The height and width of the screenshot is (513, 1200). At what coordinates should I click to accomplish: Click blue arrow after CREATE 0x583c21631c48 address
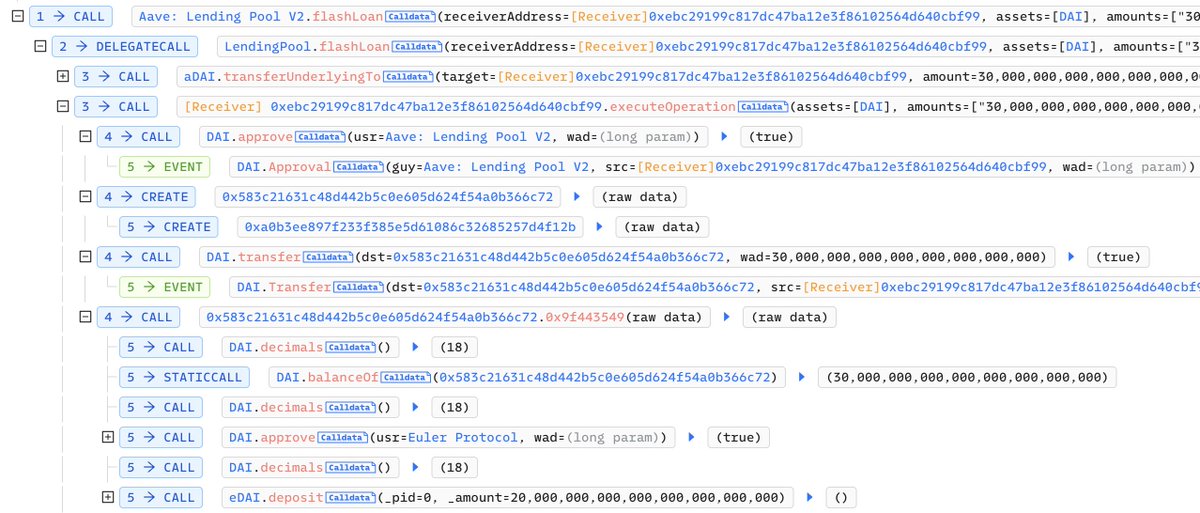pyautogui.click(x=577, y=197)
